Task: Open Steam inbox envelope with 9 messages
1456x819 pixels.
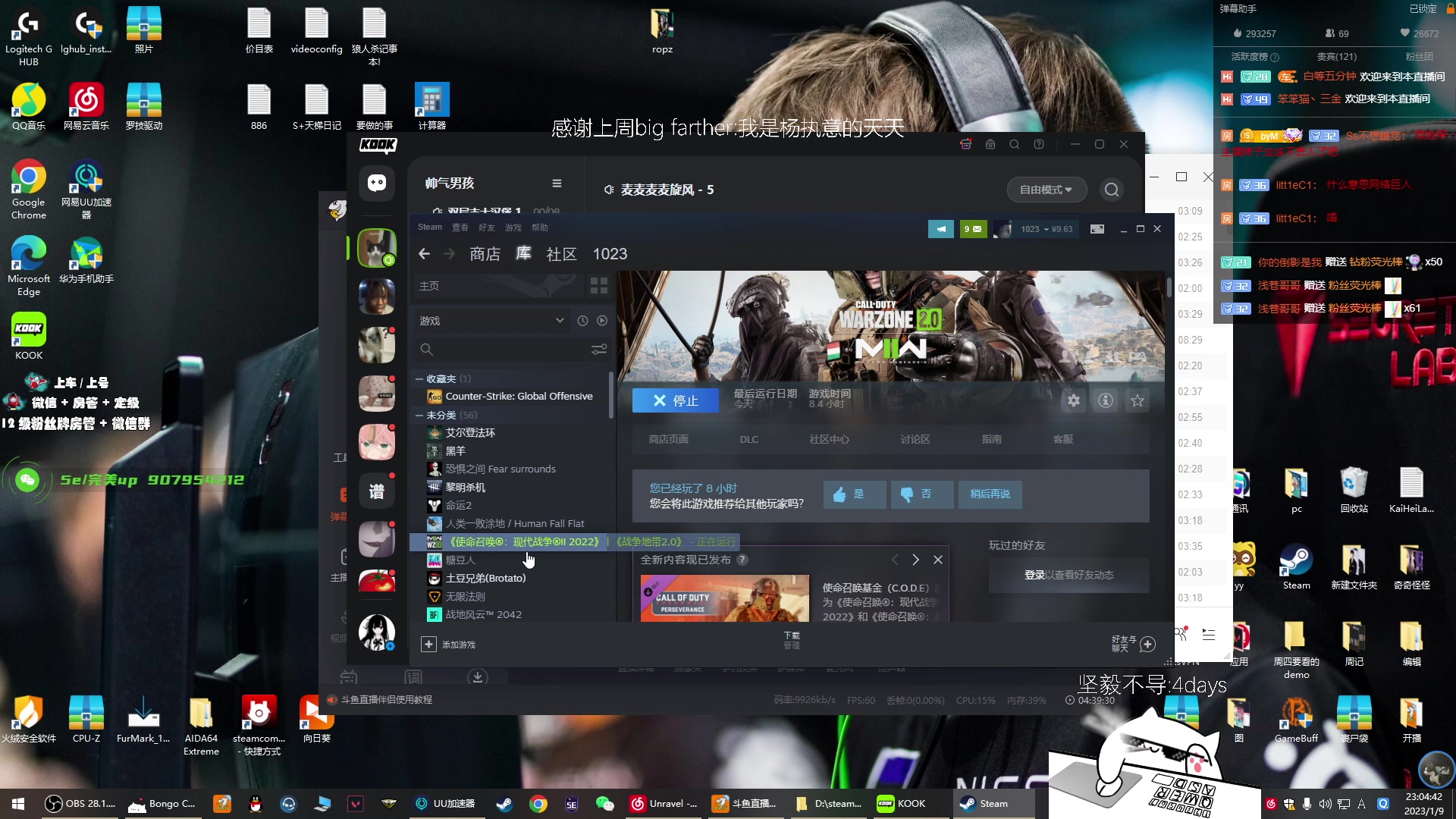Action: pyautogui.click(x=973, y=229)
